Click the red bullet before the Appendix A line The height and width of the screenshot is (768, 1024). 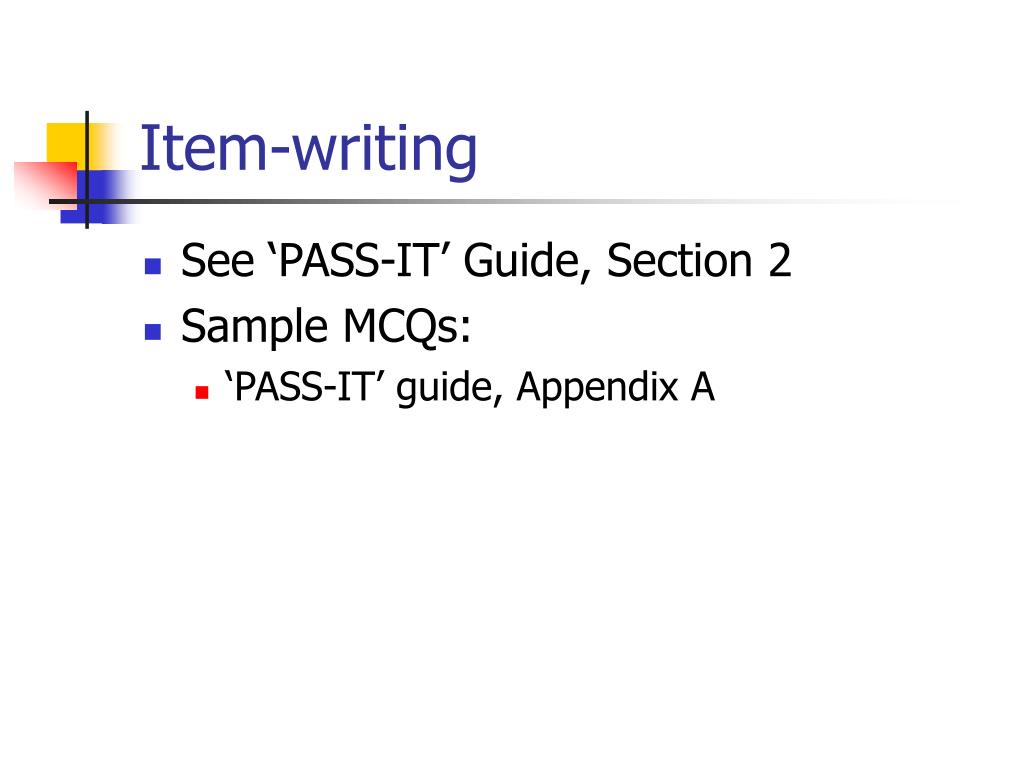pos(202,392)
